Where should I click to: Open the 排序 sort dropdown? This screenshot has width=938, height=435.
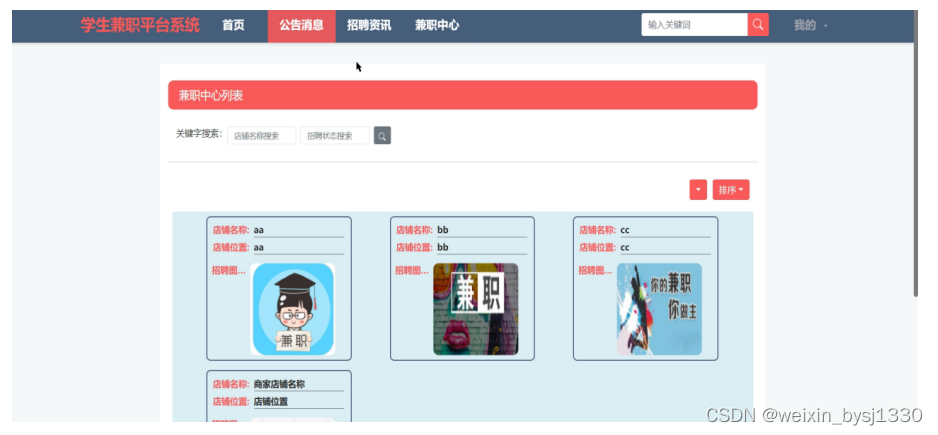731,190
